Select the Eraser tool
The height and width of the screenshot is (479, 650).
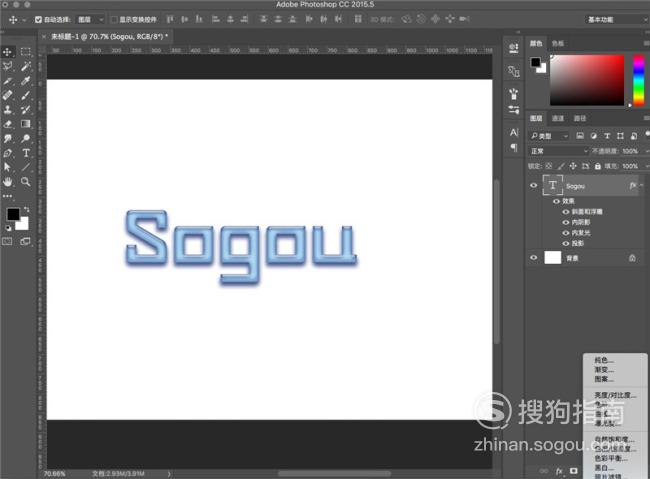[x=7, y=124]
